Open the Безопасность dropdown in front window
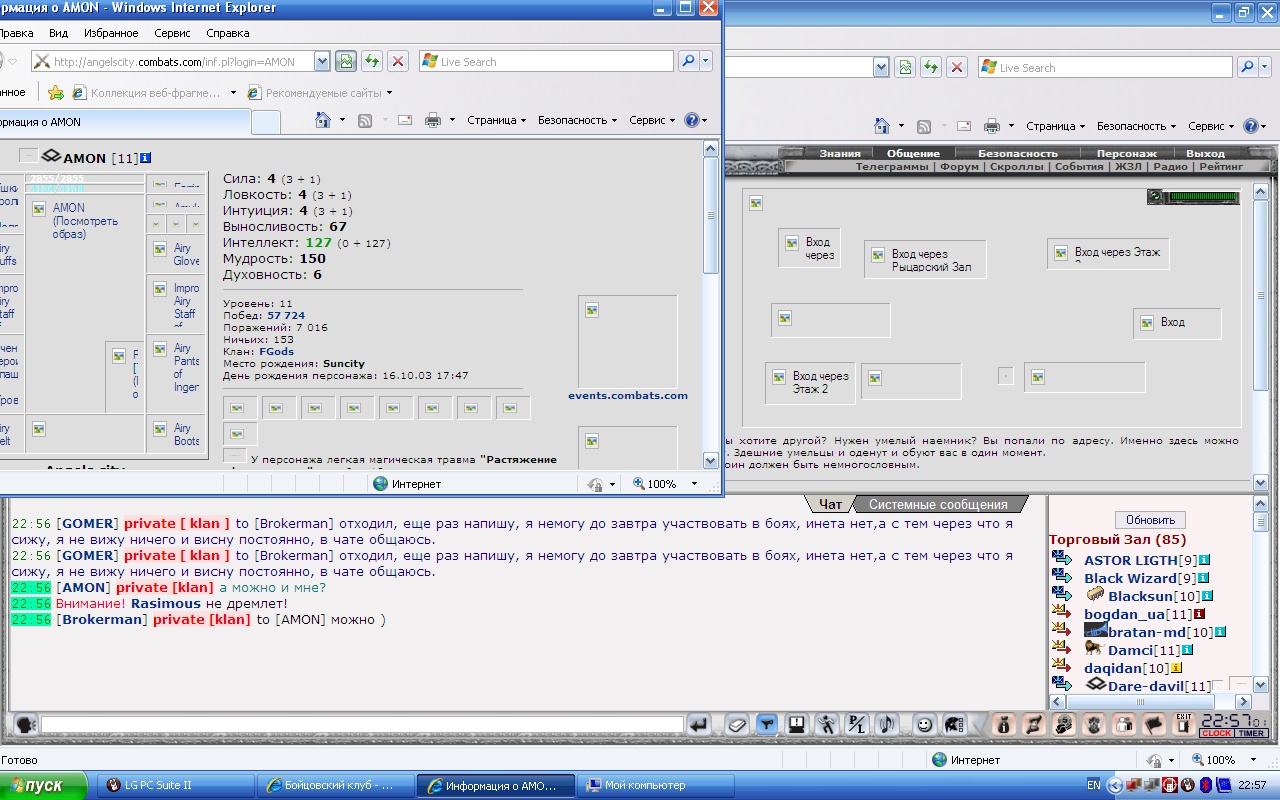 (x=578, y=120)
